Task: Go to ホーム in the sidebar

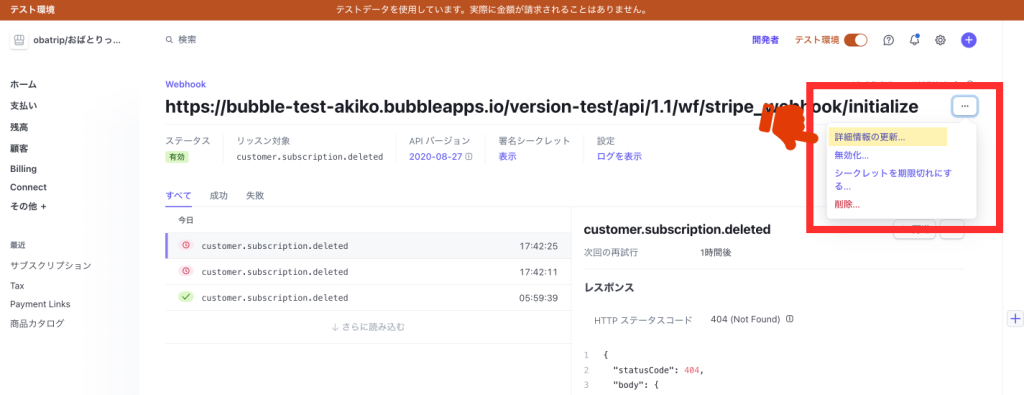Action: pos(24,84)
